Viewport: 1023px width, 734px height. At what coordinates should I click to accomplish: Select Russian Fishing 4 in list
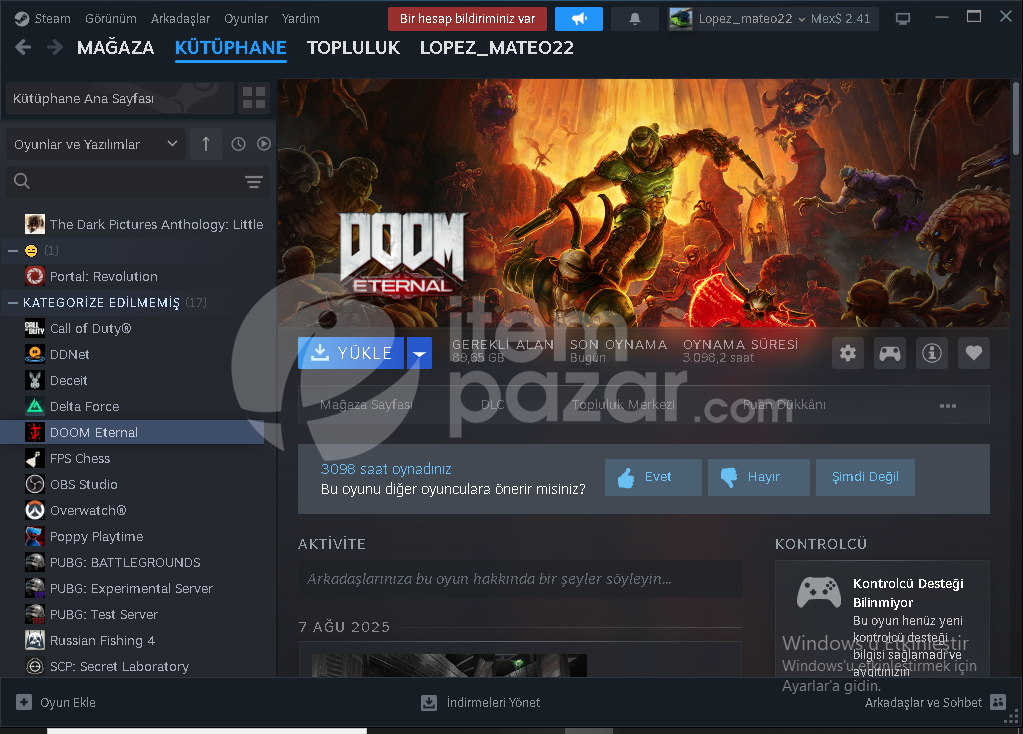pyautogui.click(x=132, y=641)
